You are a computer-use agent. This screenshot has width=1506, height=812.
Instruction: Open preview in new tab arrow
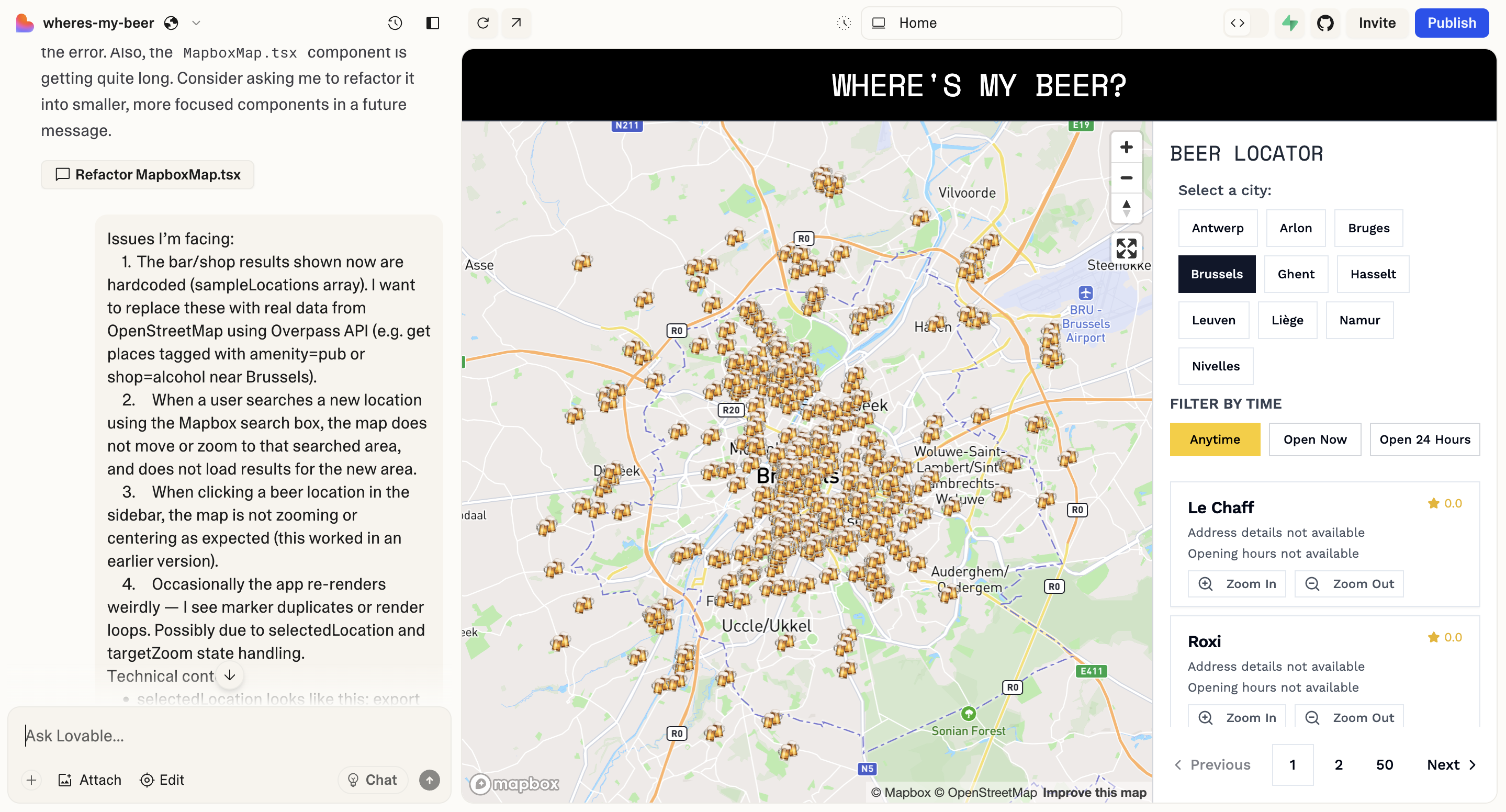coord(515,23)
